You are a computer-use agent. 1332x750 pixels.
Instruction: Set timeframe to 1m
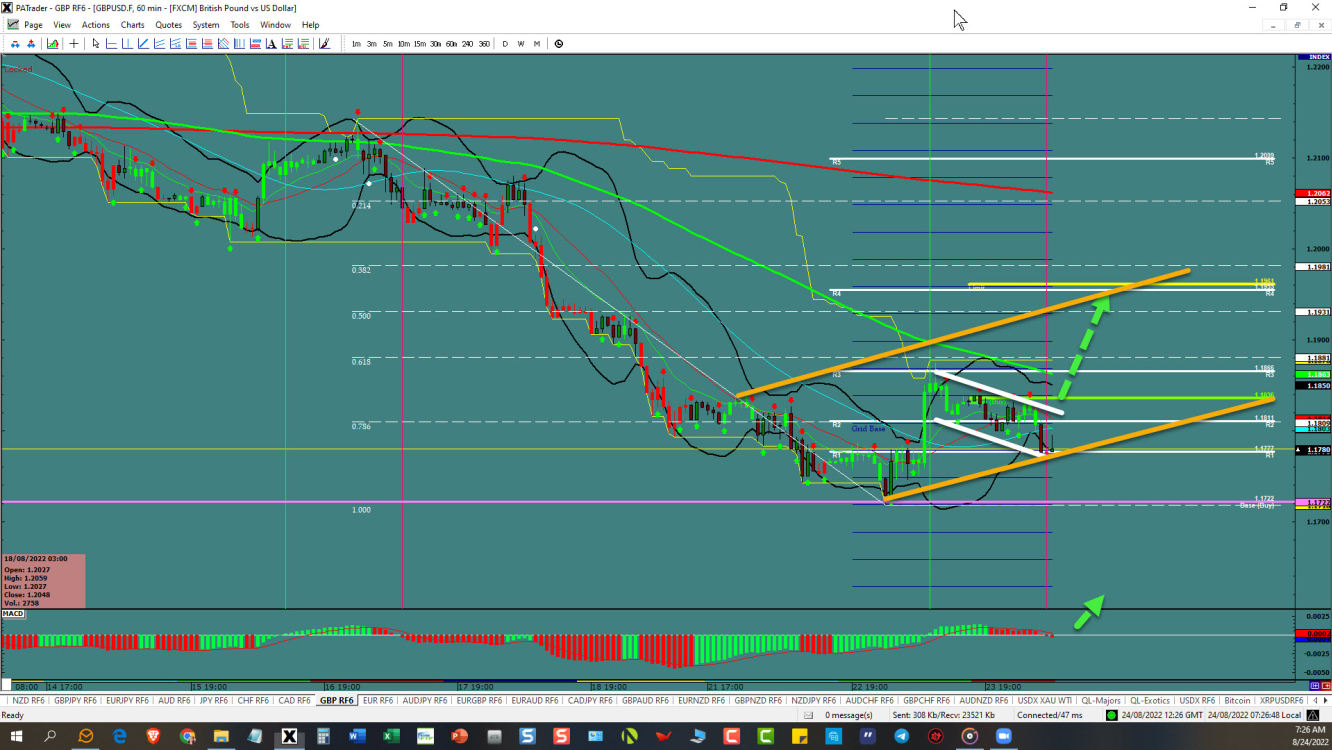(x=356, y=44)
